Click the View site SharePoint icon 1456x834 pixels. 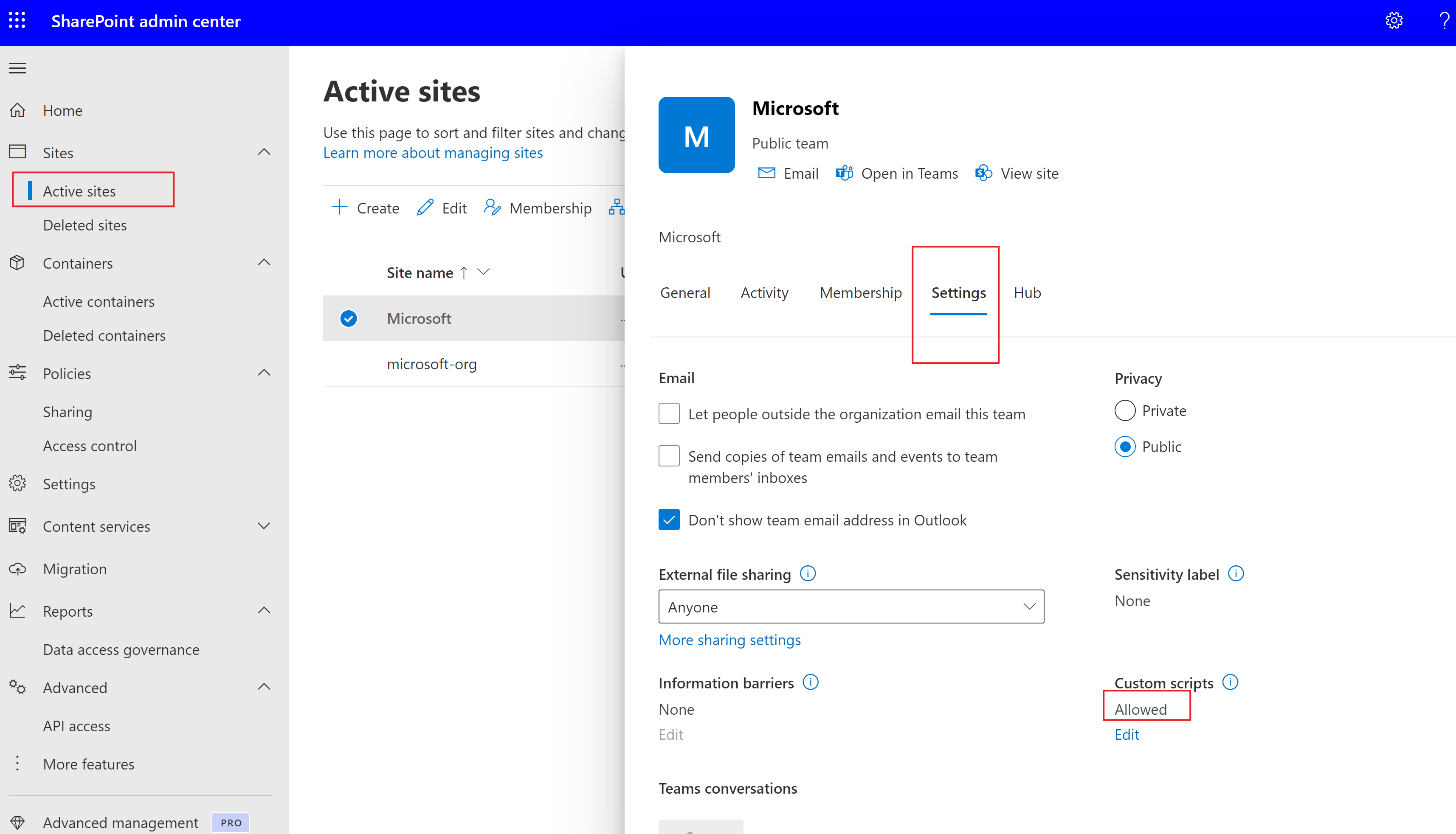point(983,173)
